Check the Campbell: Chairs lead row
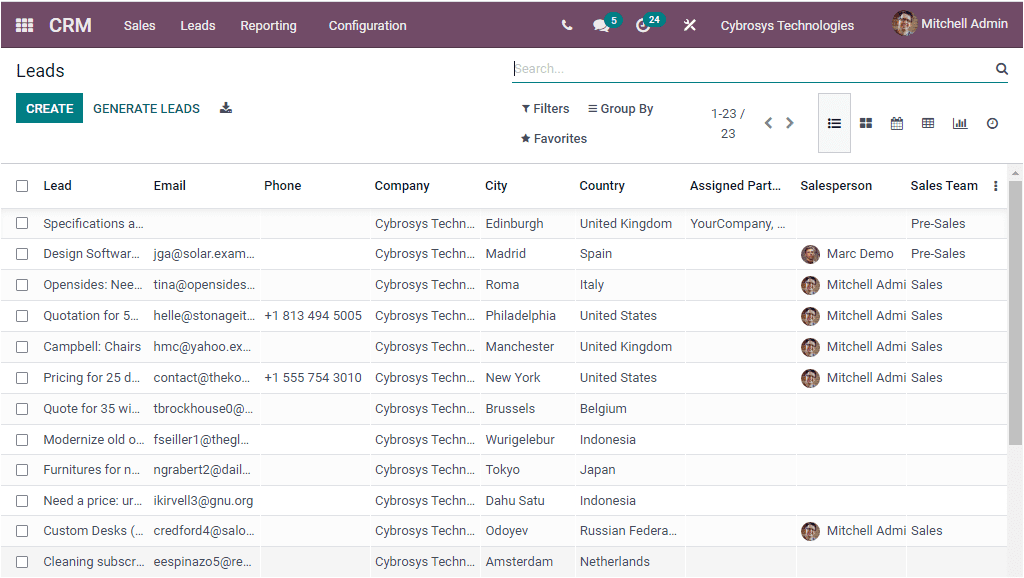This screenshot has height=578, width=1024. 22,346
